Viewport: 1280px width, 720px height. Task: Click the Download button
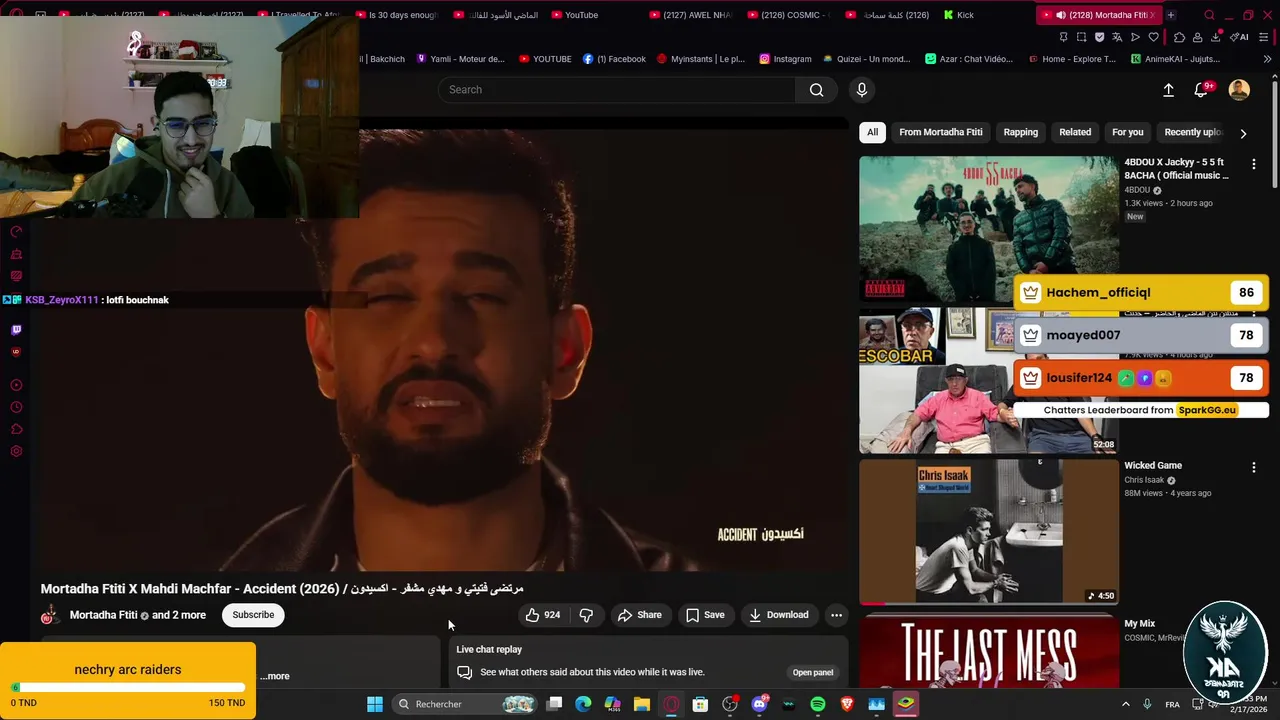click(x=778, y=615)
